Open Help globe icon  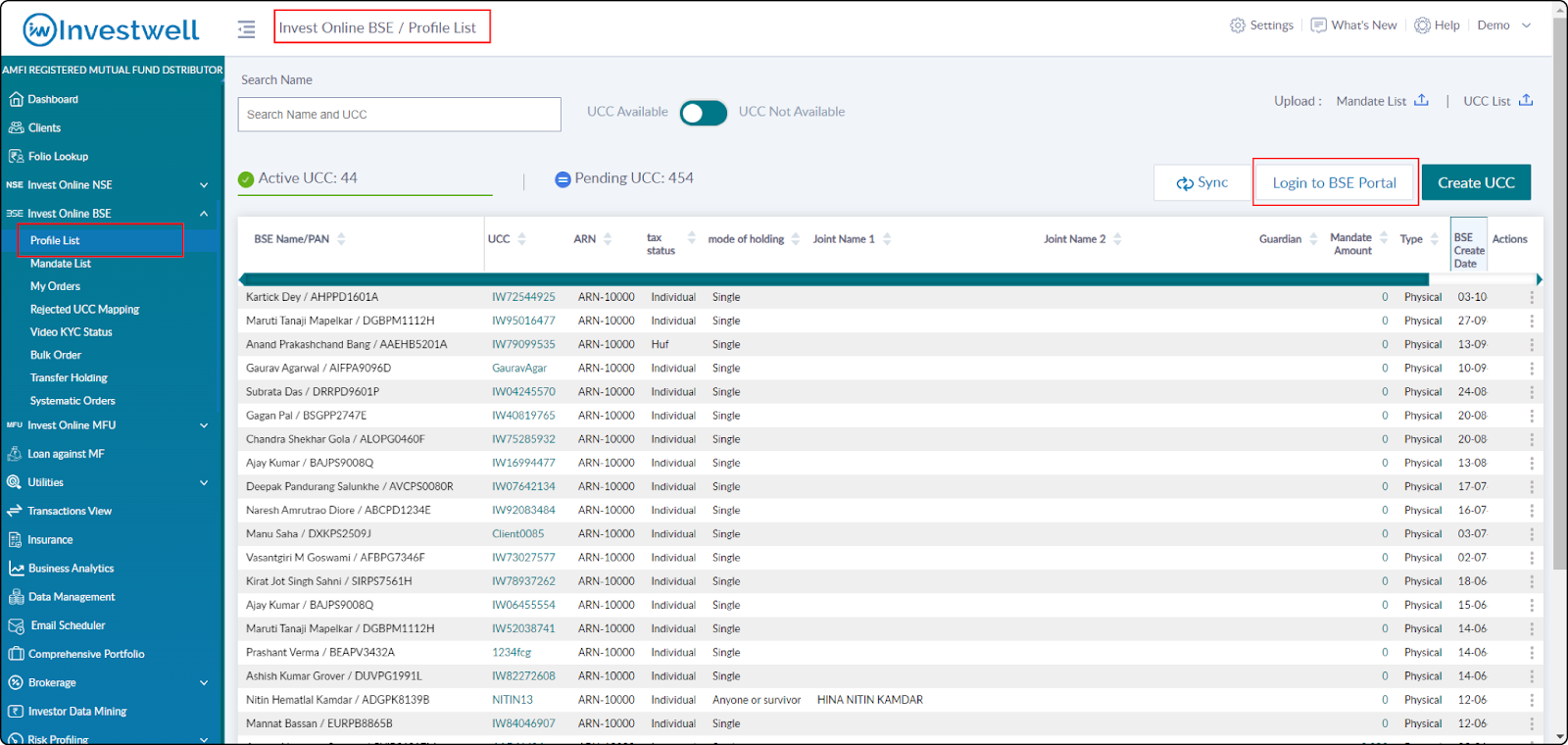coord(1422,25)
